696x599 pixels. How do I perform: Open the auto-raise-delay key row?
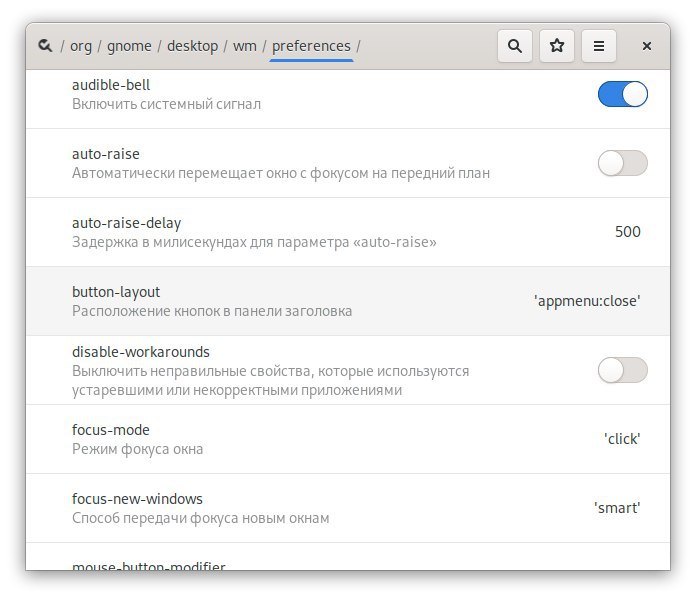(348, 232)
